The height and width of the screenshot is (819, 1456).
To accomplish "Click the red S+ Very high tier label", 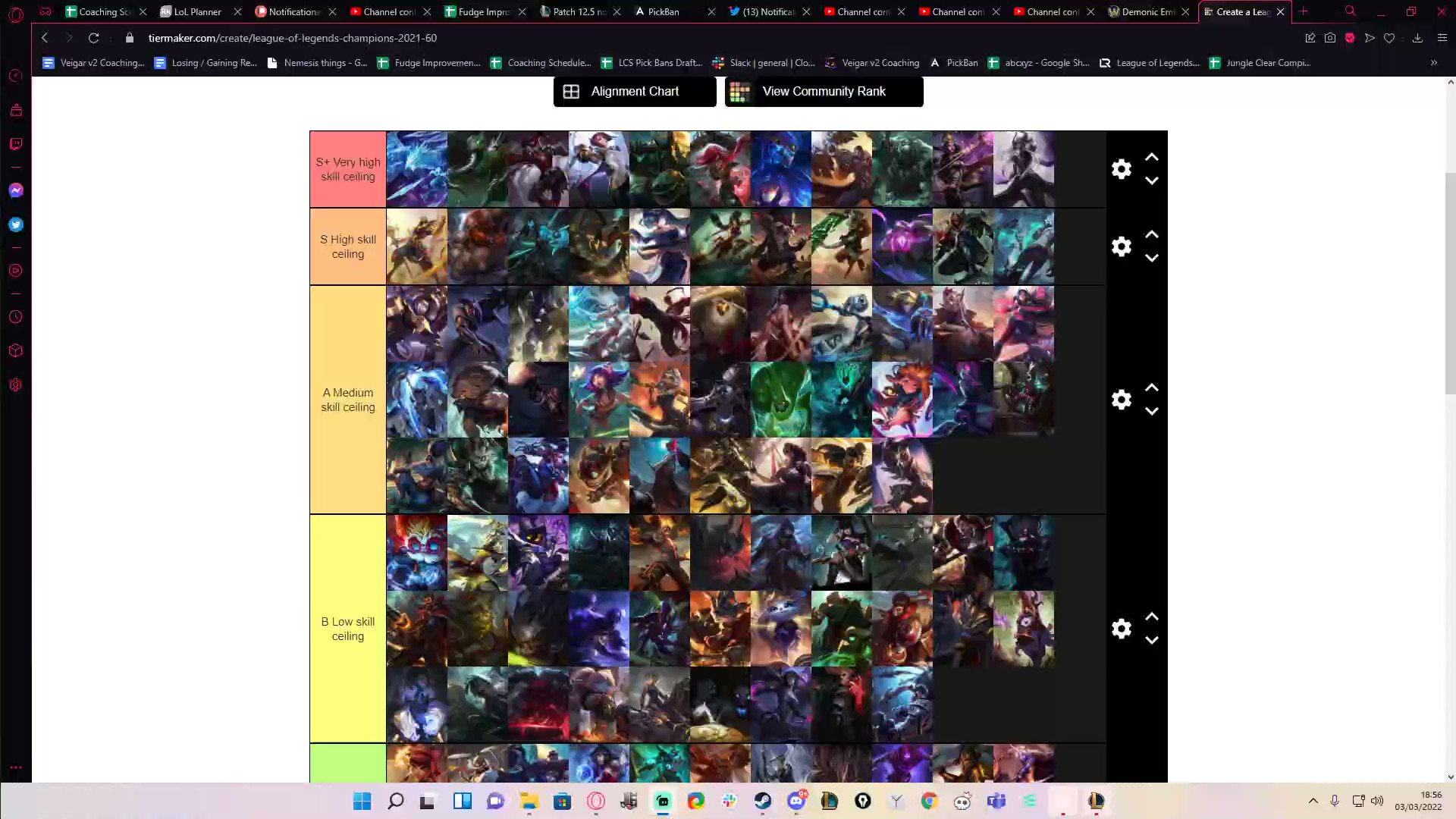I will point(348,169).
